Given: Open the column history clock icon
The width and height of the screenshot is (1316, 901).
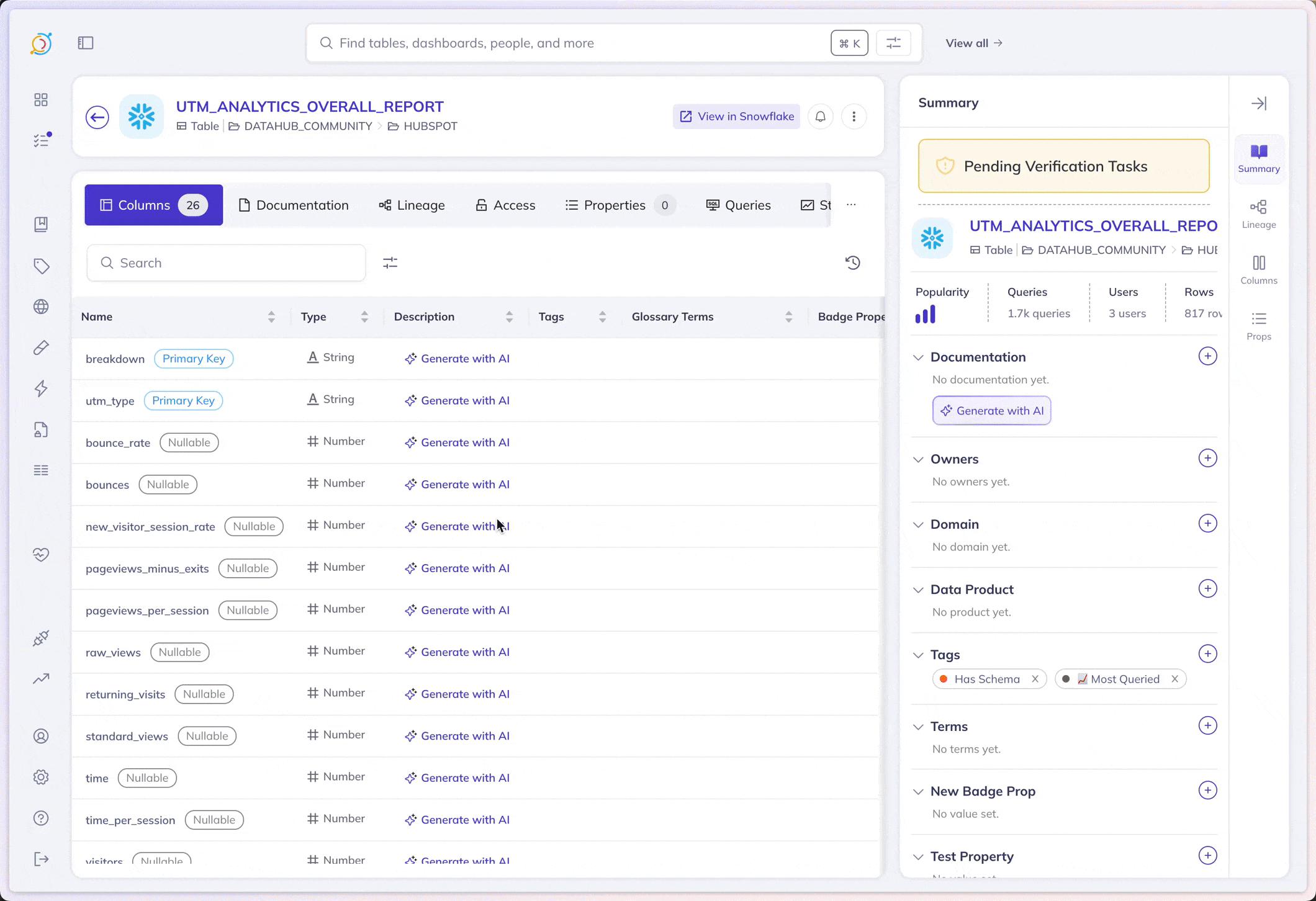Looking at the screenshot, I should click(x=852, y=262).
